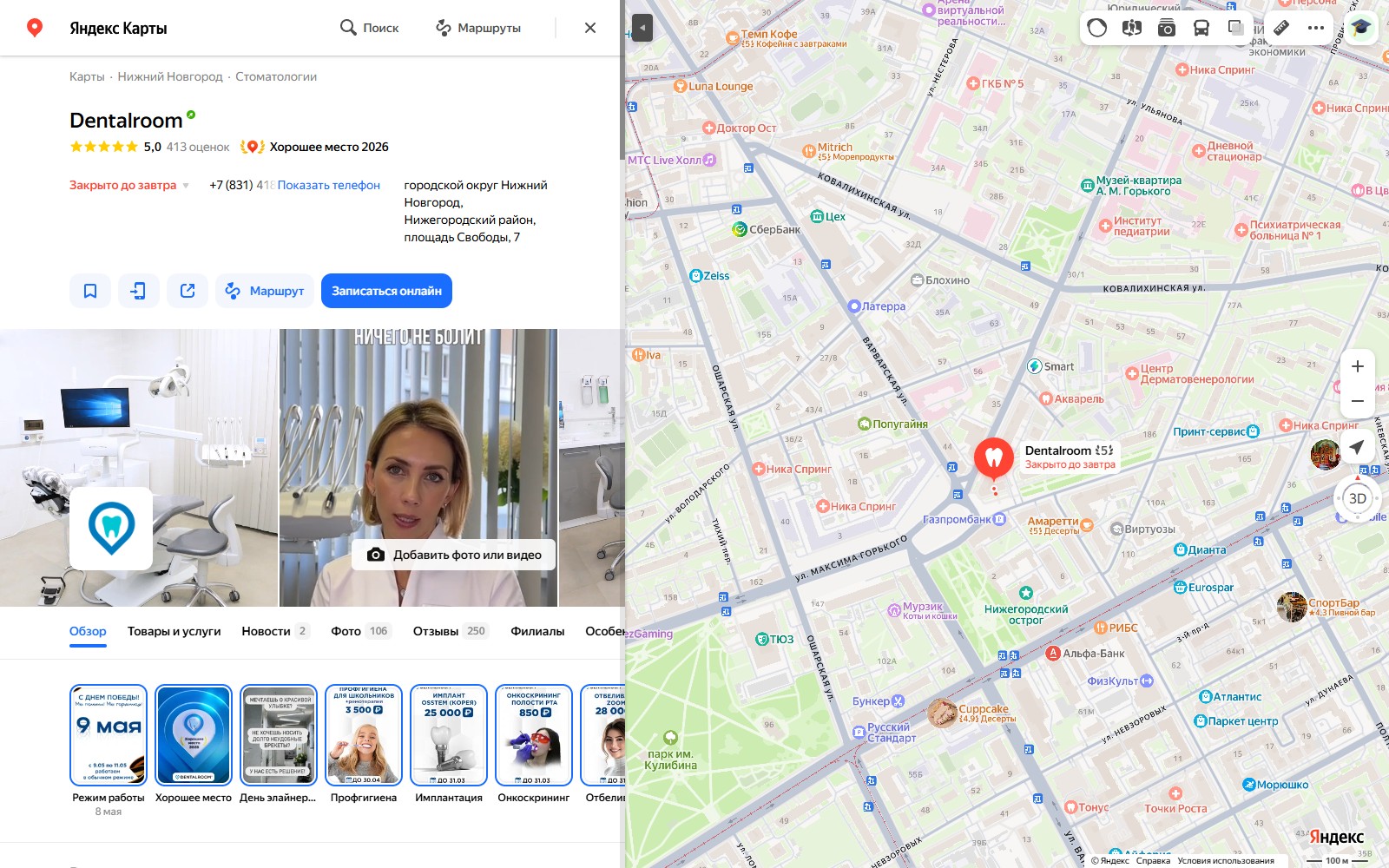Locate me with the navigation arrow icon
Screen dimensions: 1389x868
pyautogui.click(x=1357, y=447)
